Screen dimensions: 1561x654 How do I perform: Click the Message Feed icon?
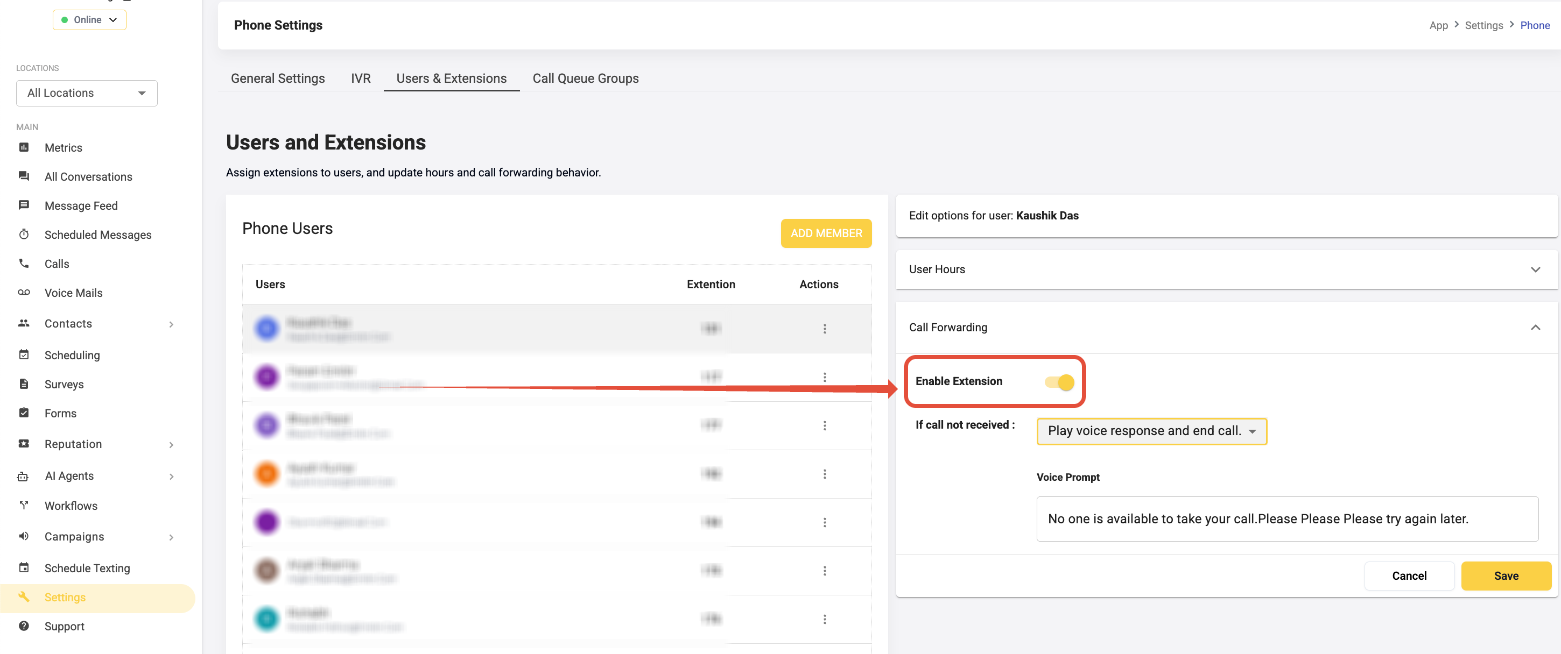pyautogui.click(x=24, y=206)
